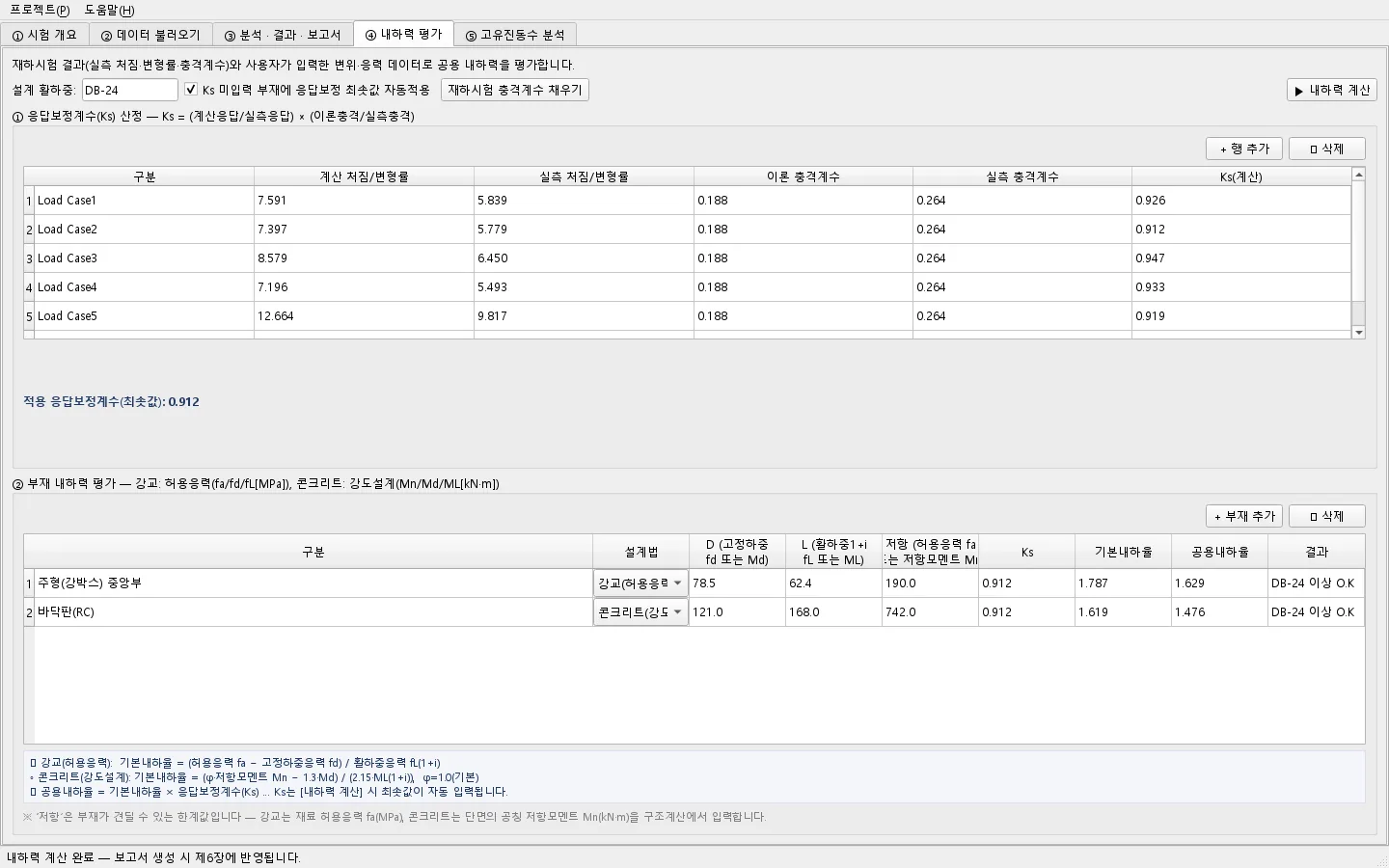The width and height of the screenshot is (1389, 868).
Task: Click the 적용 응답보정계수(최솟값) 0.912 label
Action: click(111, 402)
